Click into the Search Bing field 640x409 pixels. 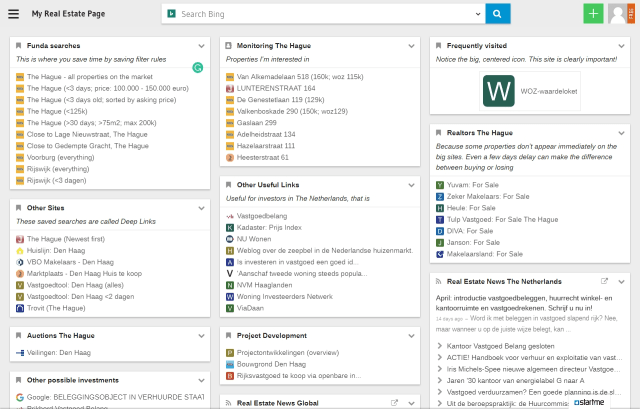[x=324, y=14]
